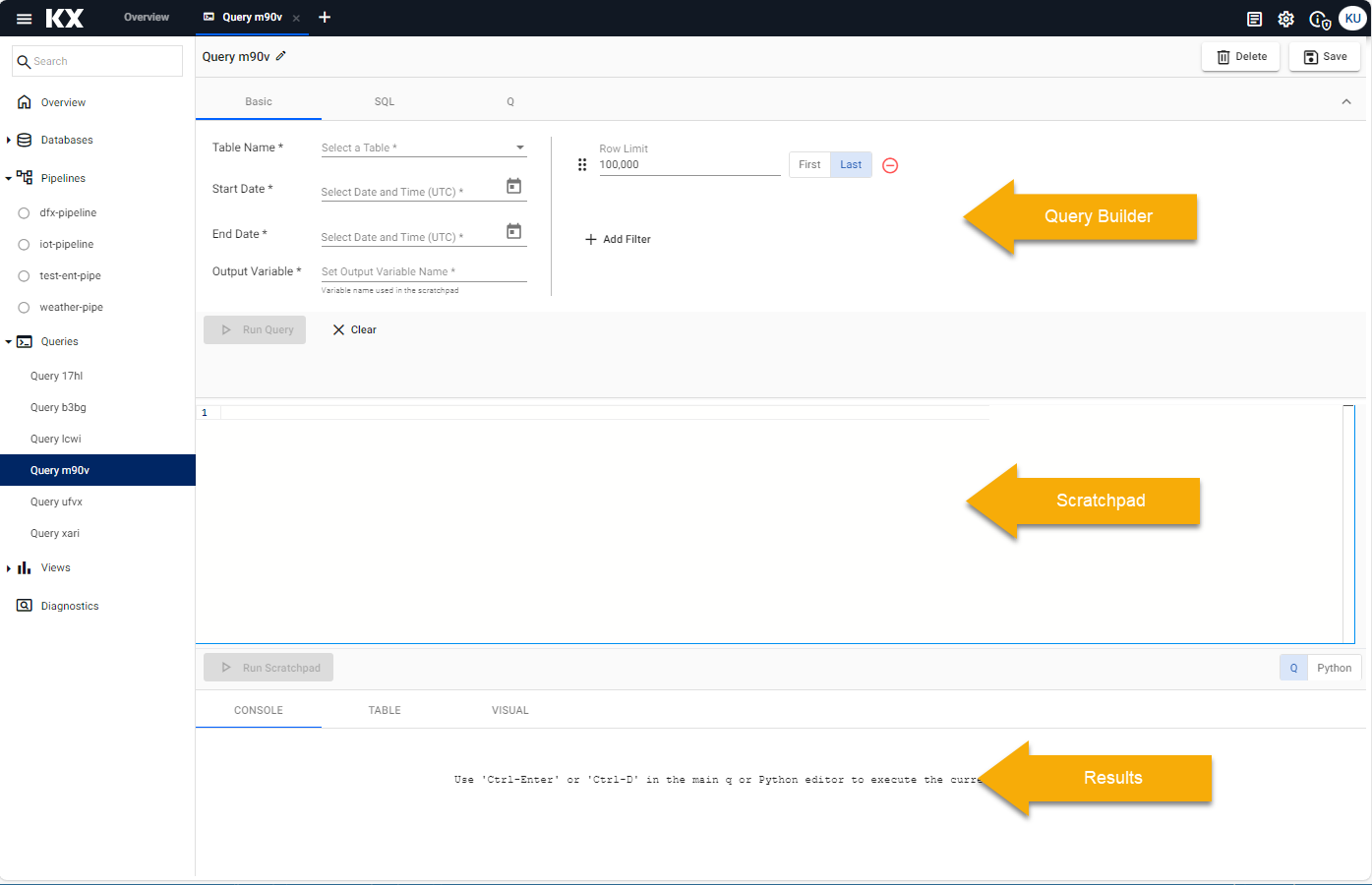The image size is (1372, 885).
Task: Click the Queries terminal icon
Action: (25, 341)
